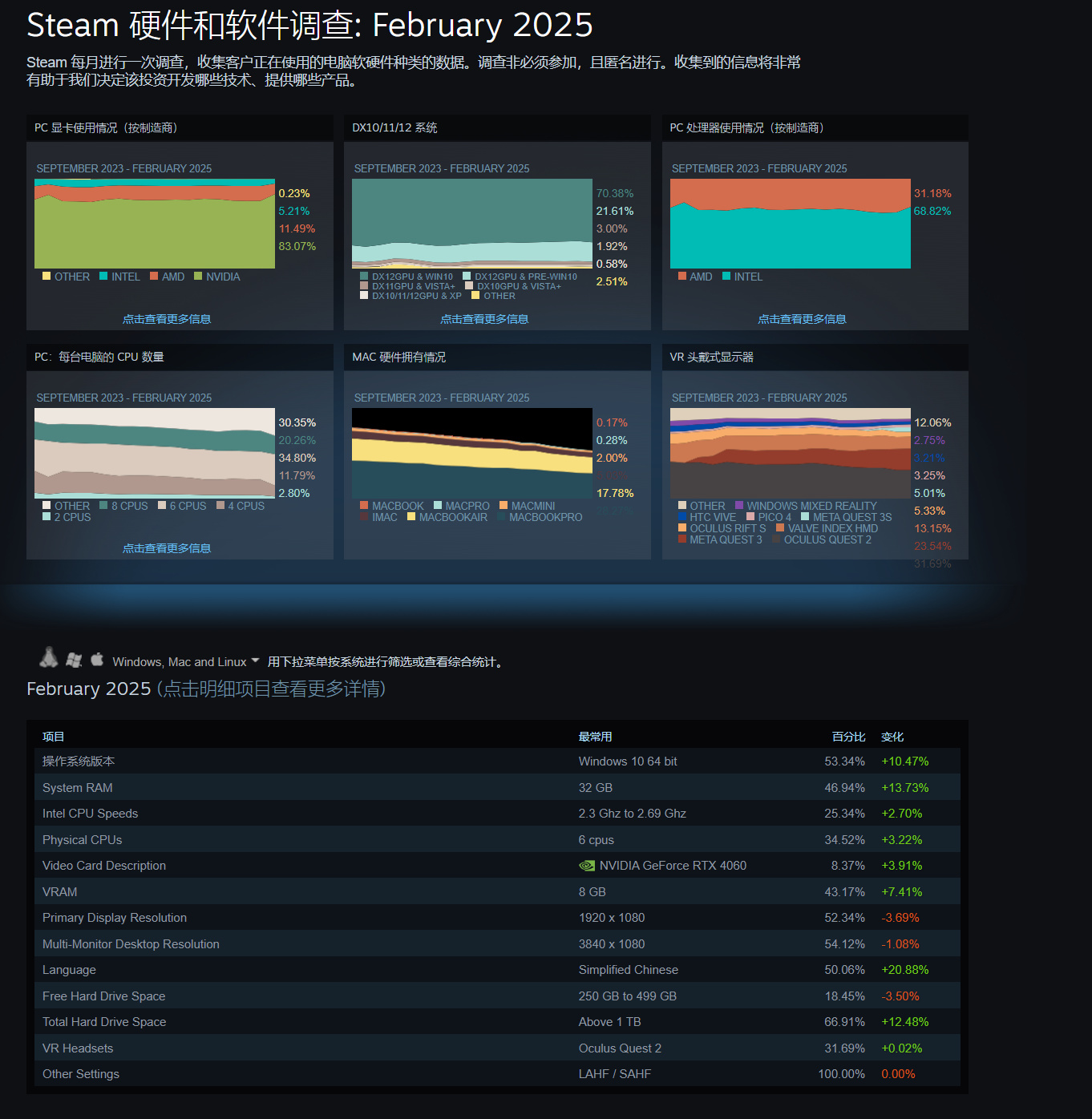Click the '2.3 Ghz to 2.69 Ghz' value
The height and width of the screenshot is (1119, 1092).
tap(633, 814)
